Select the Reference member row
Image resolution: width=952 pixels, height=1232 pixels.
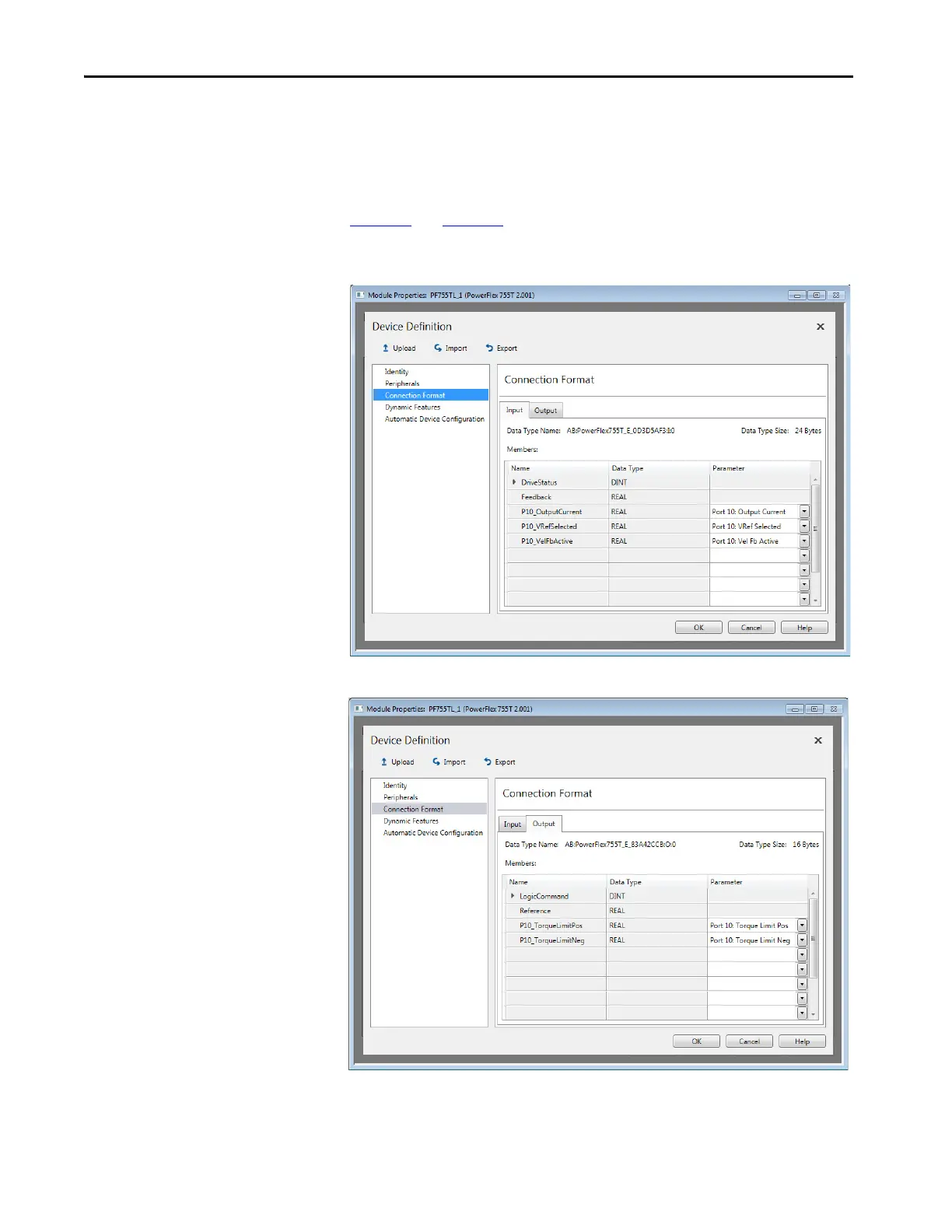[656, 911]
